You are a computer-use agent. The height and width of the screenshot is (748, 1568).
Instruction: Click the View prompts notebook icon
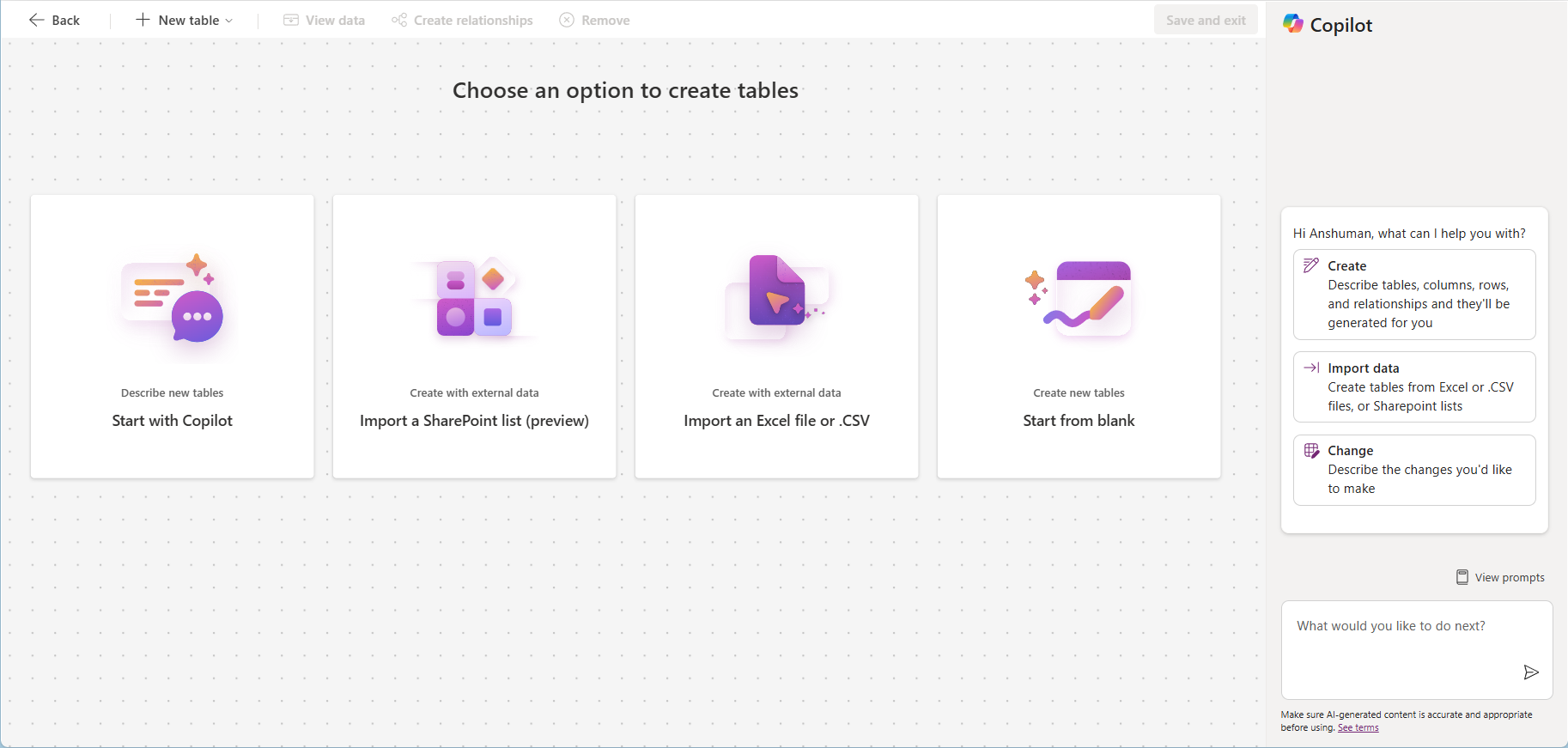coord(1462,577)
